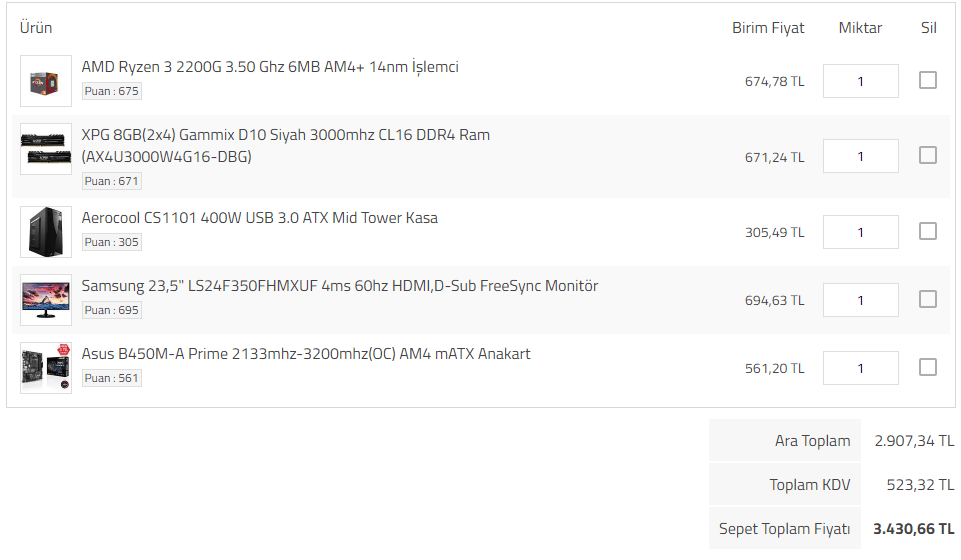Select the quantity field for Samsung monitor
This screenshot has height=560, width=961.
coord(860,300)
